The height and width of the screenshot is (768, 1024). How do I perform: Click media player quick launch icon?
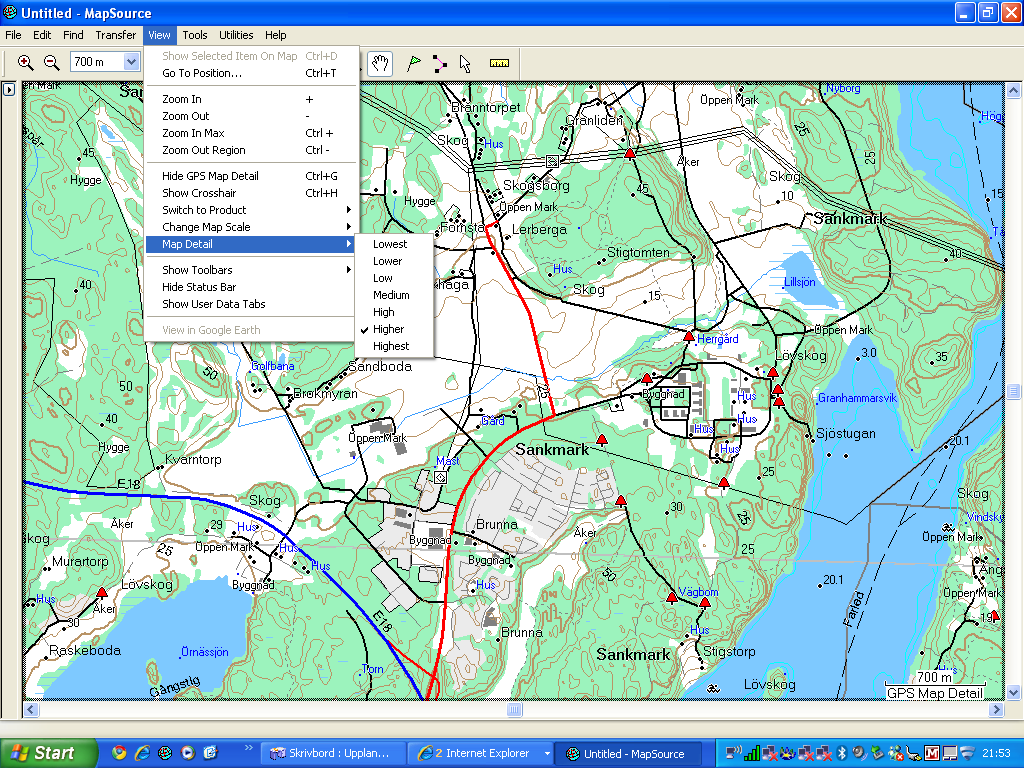pos(187,753)
